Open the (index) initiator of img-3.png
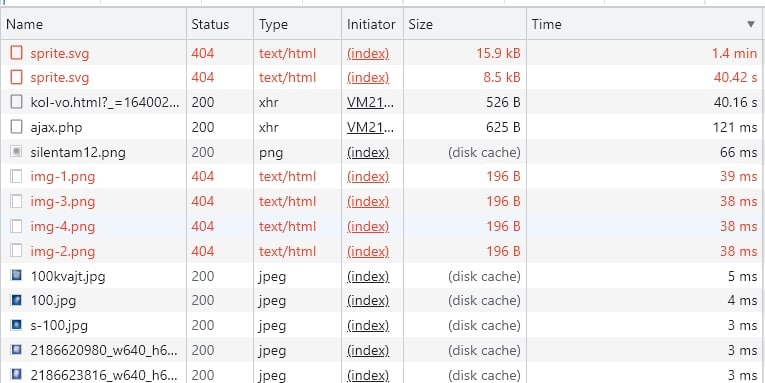The width and height of the screenshot is (765, 383). pyautogui.click(x=368, y=201)
